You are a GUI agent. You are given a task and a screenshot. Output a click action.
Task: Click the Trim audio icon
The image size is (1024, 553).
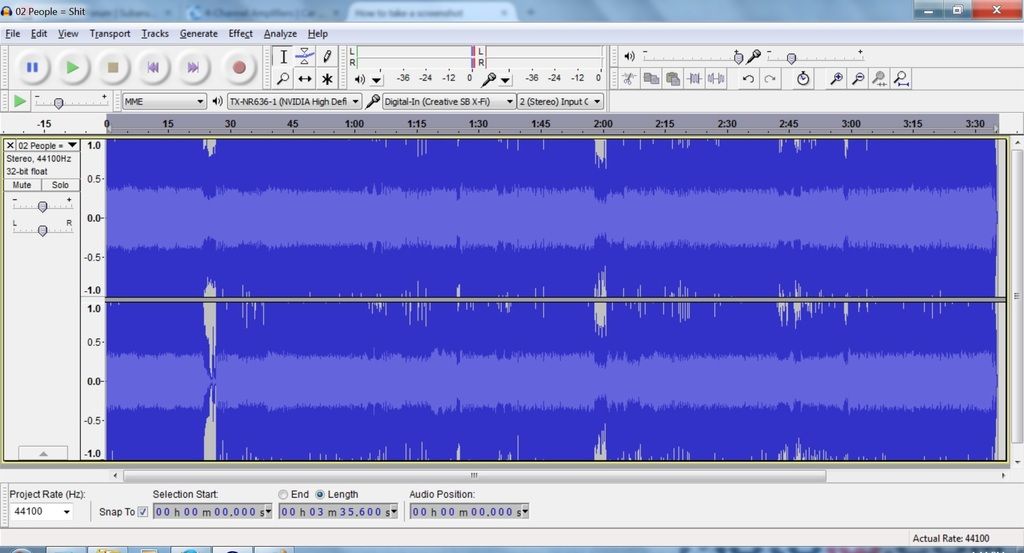coord(695,79)
